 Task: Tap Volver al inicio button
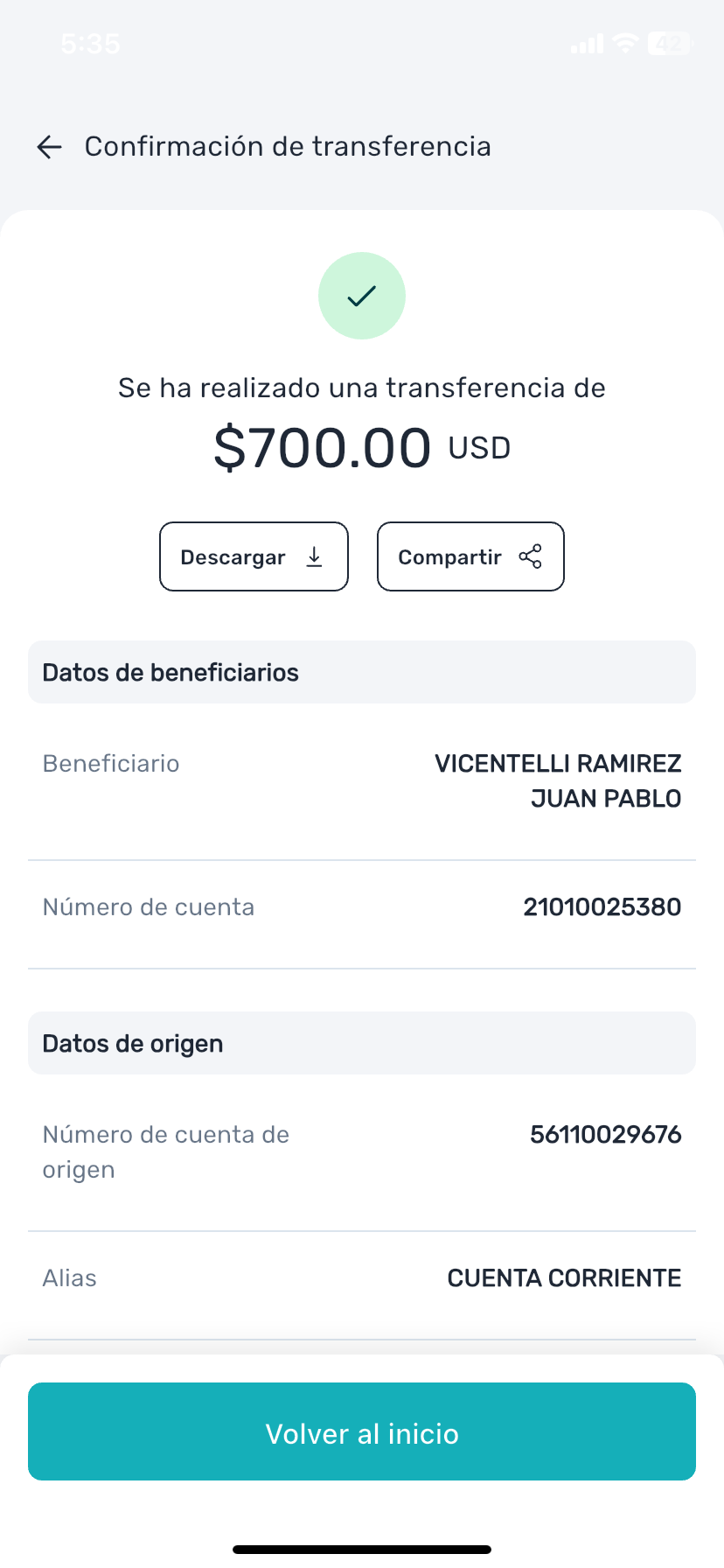click(362, 1431)
